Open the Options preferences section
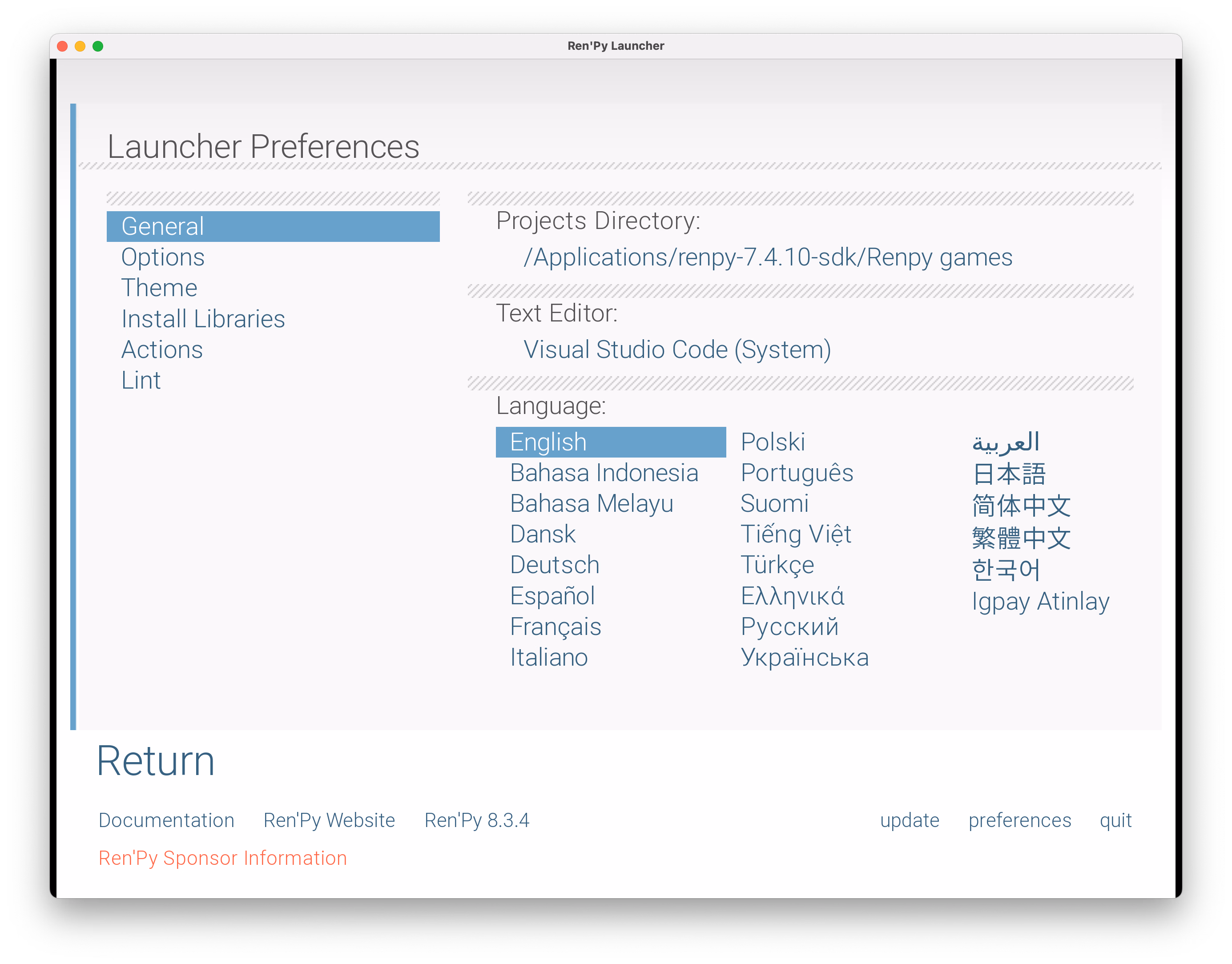The height and width of the screenshot is (964, 1232). click(x=163, y=257)
